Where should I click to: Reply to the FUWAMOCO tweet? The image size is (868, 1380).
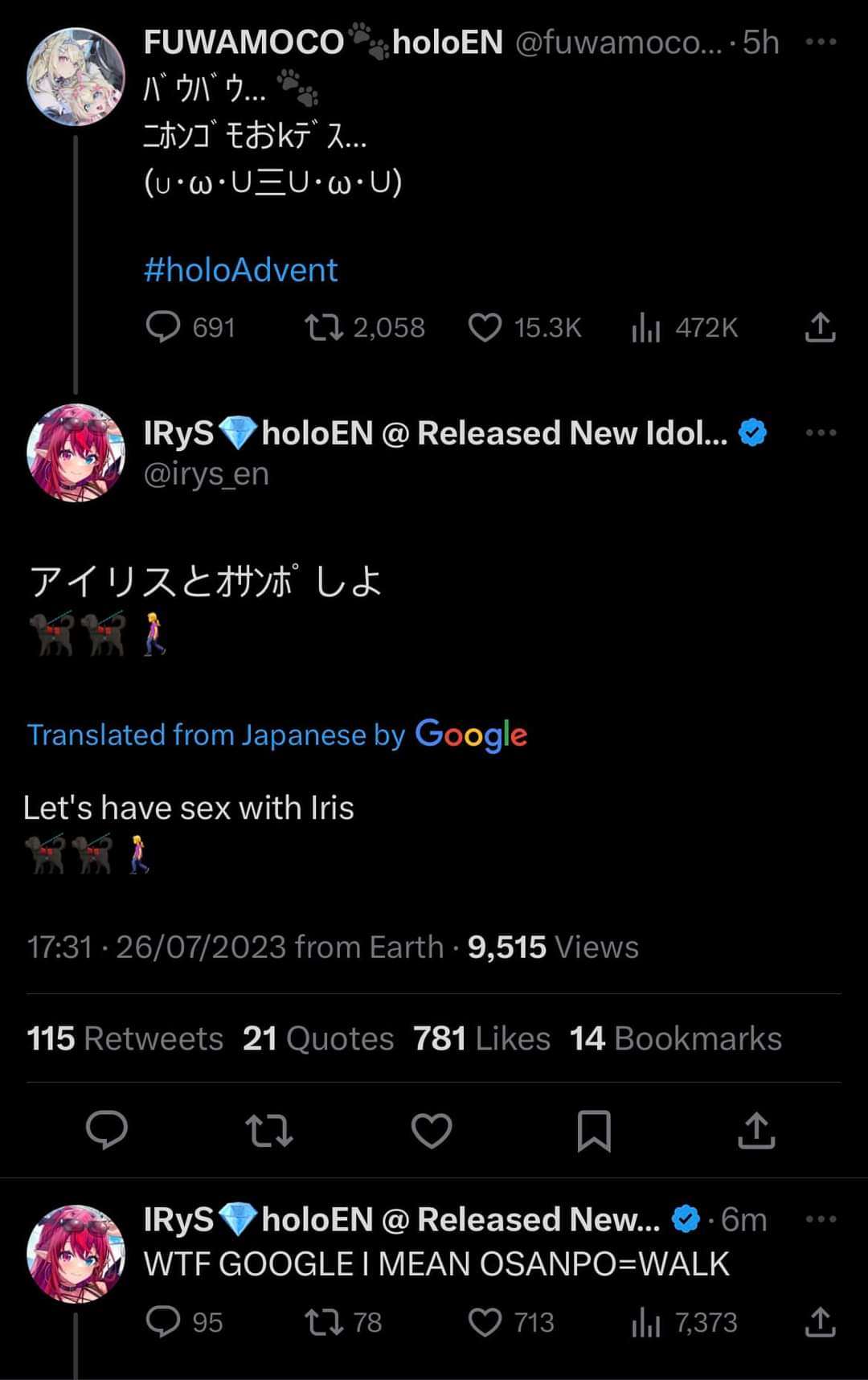click(163, 327)
